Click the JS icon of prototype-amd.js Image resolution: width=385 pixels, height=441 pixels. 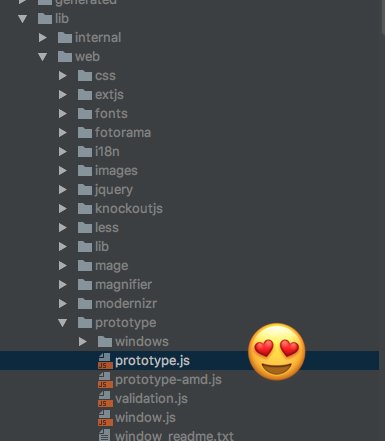[x=105, y=380]
